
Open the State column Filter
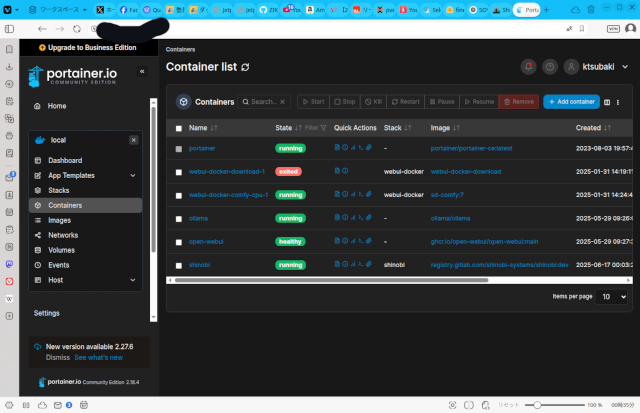[316, 128]
